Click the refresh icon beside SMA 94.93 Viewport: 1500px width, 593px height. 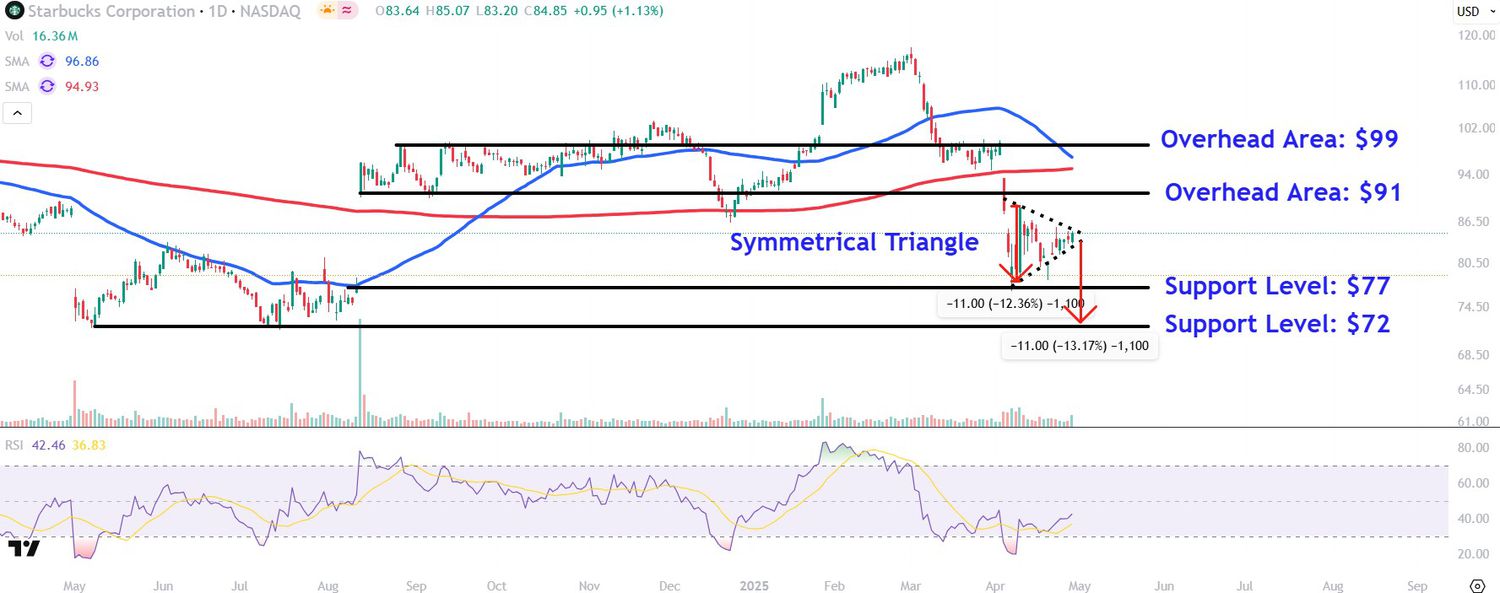[x=47, y=87]
